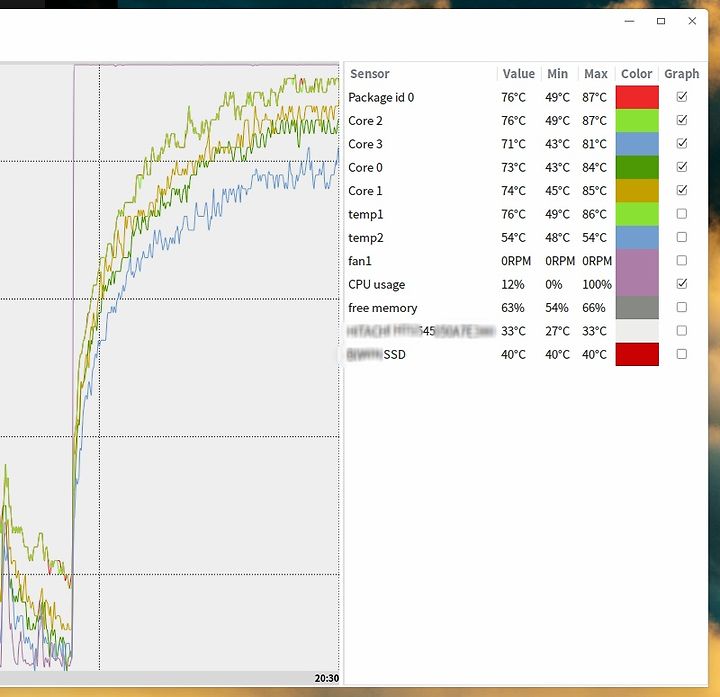Select the fan1 sensor name
The height and width of the screenshot is (697, 720).
pyautogui.click(x=360, y=261)
